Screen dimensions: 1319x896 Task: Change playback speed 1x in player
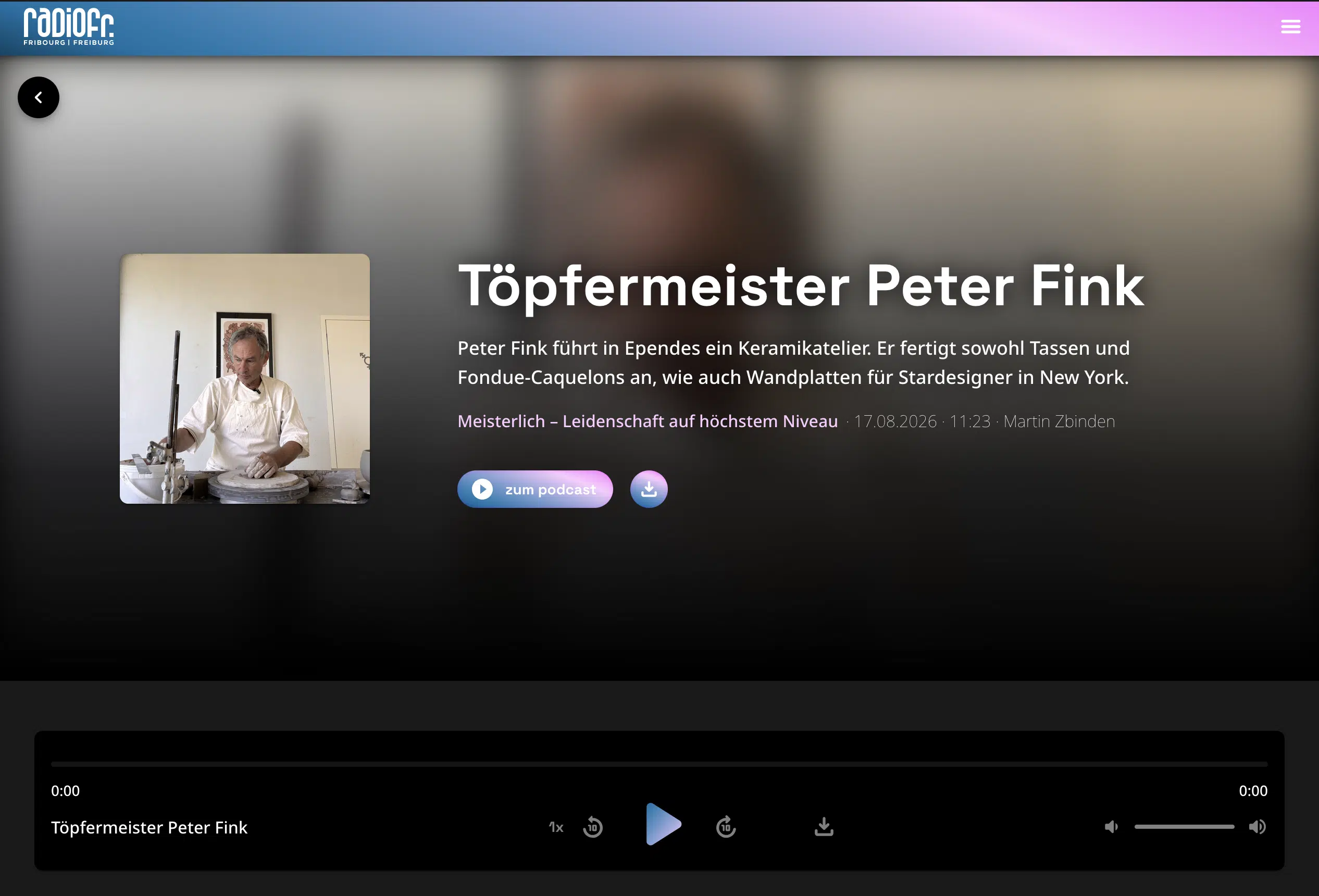[556, 827]
